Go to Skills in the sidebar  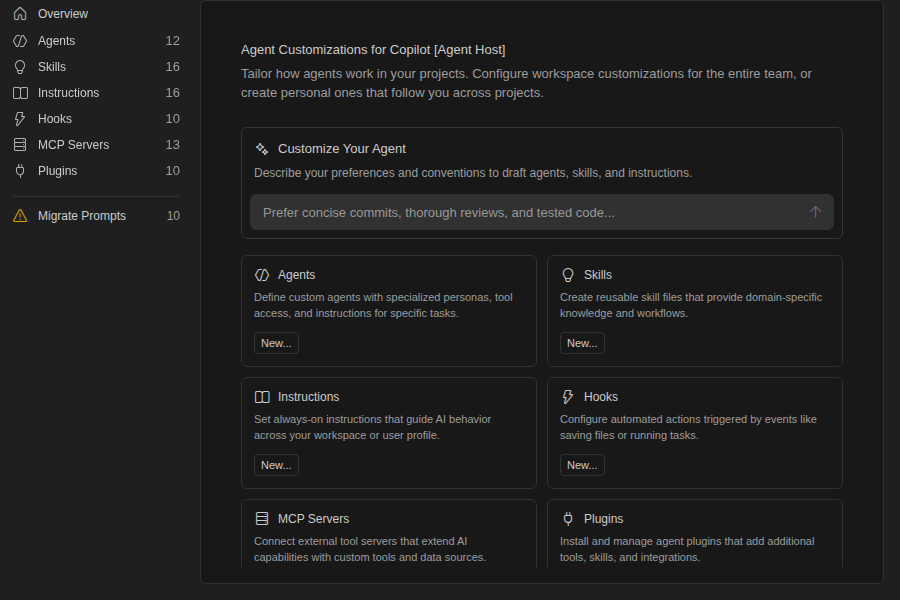coord(96,67)
